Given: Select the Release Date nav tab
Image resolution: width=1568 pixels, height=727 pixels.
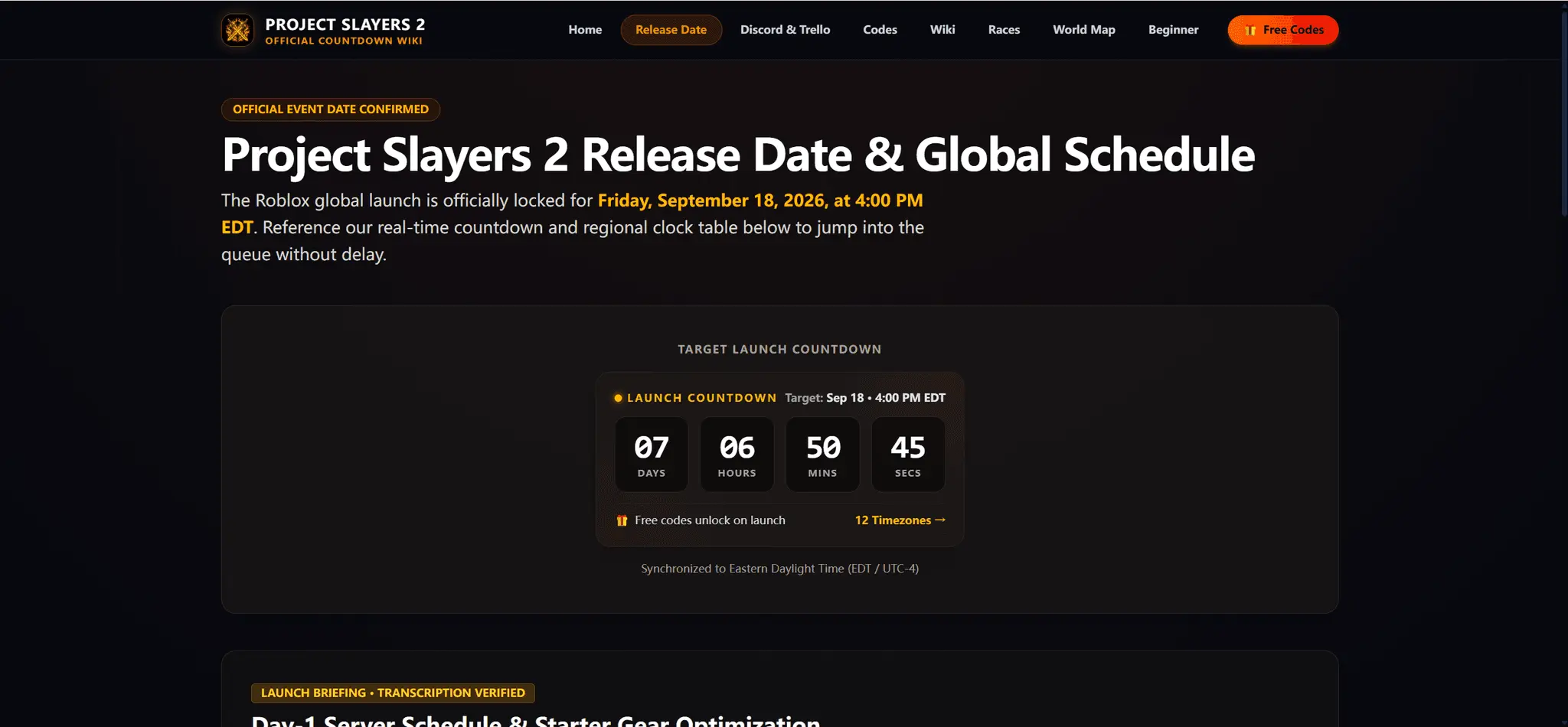Looking at the screenshot, I should (671, 30).
